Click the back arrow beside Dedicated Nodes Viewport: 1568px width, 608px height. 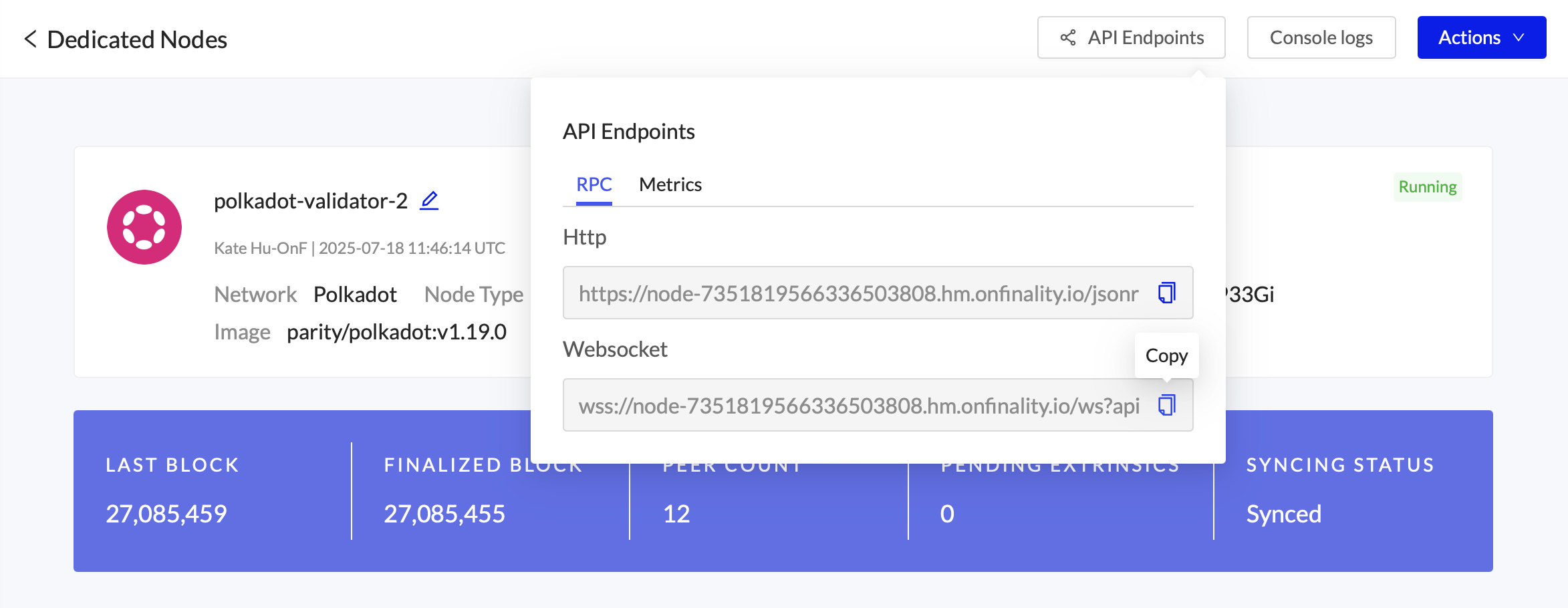click(x=29, y=40)
